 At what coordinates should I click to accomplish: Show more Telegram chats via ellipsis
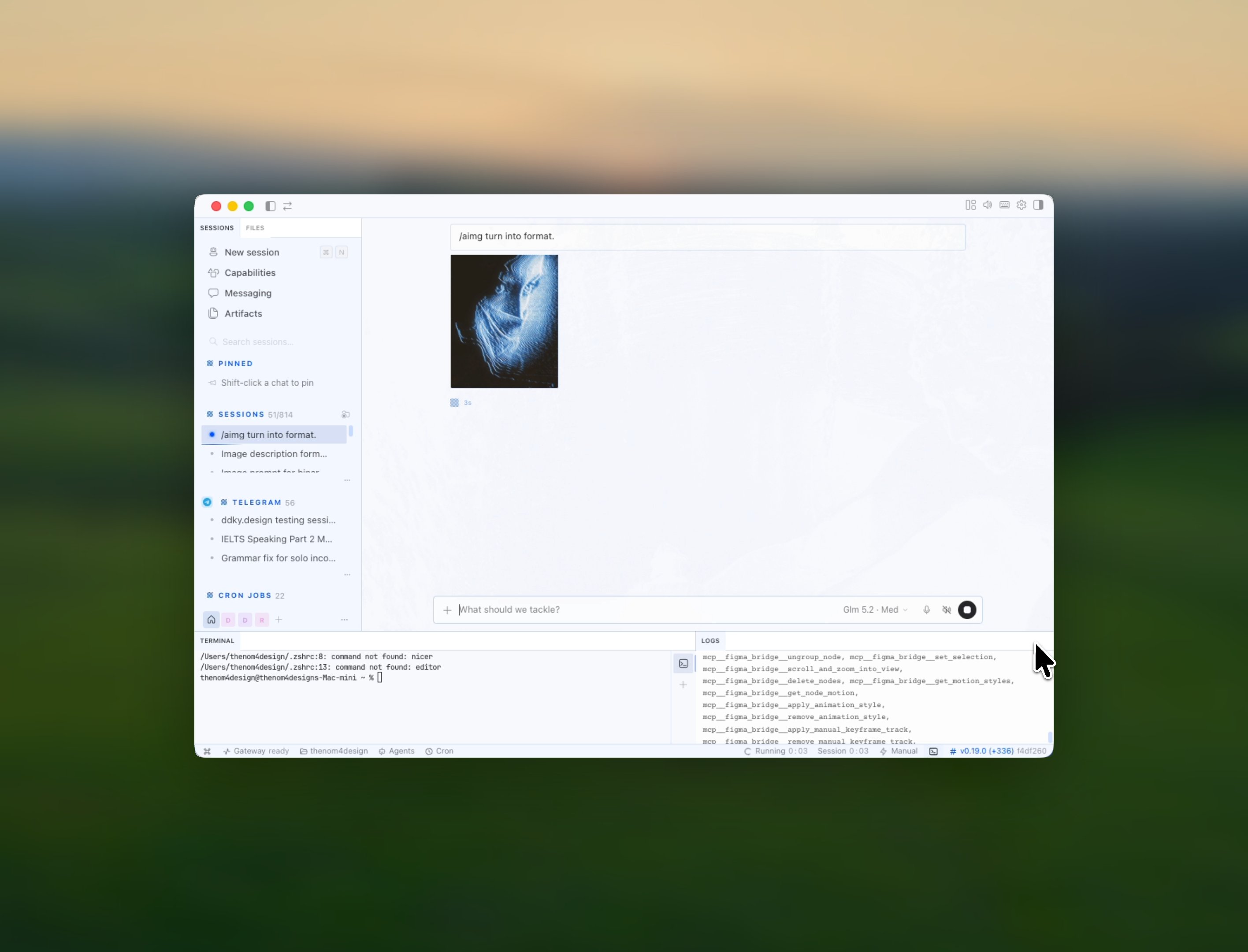347,575
